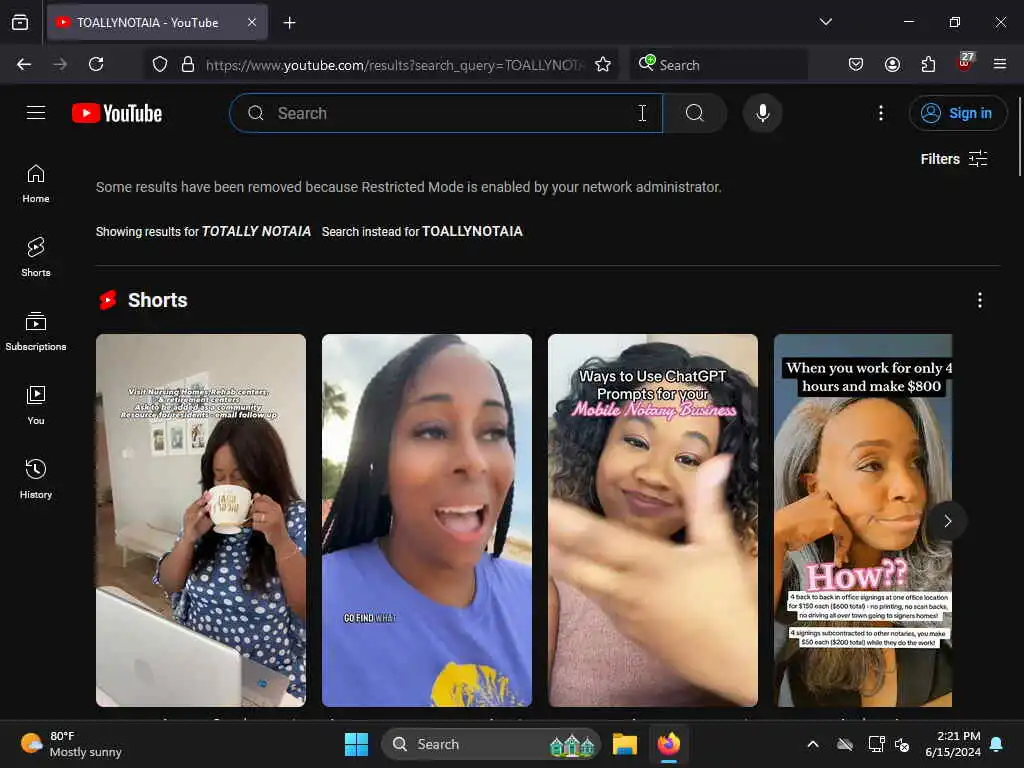The height and width of the screenshot is (768, 1024).
Task: Open the Windows Start menu
Action: tap(357, 744)
